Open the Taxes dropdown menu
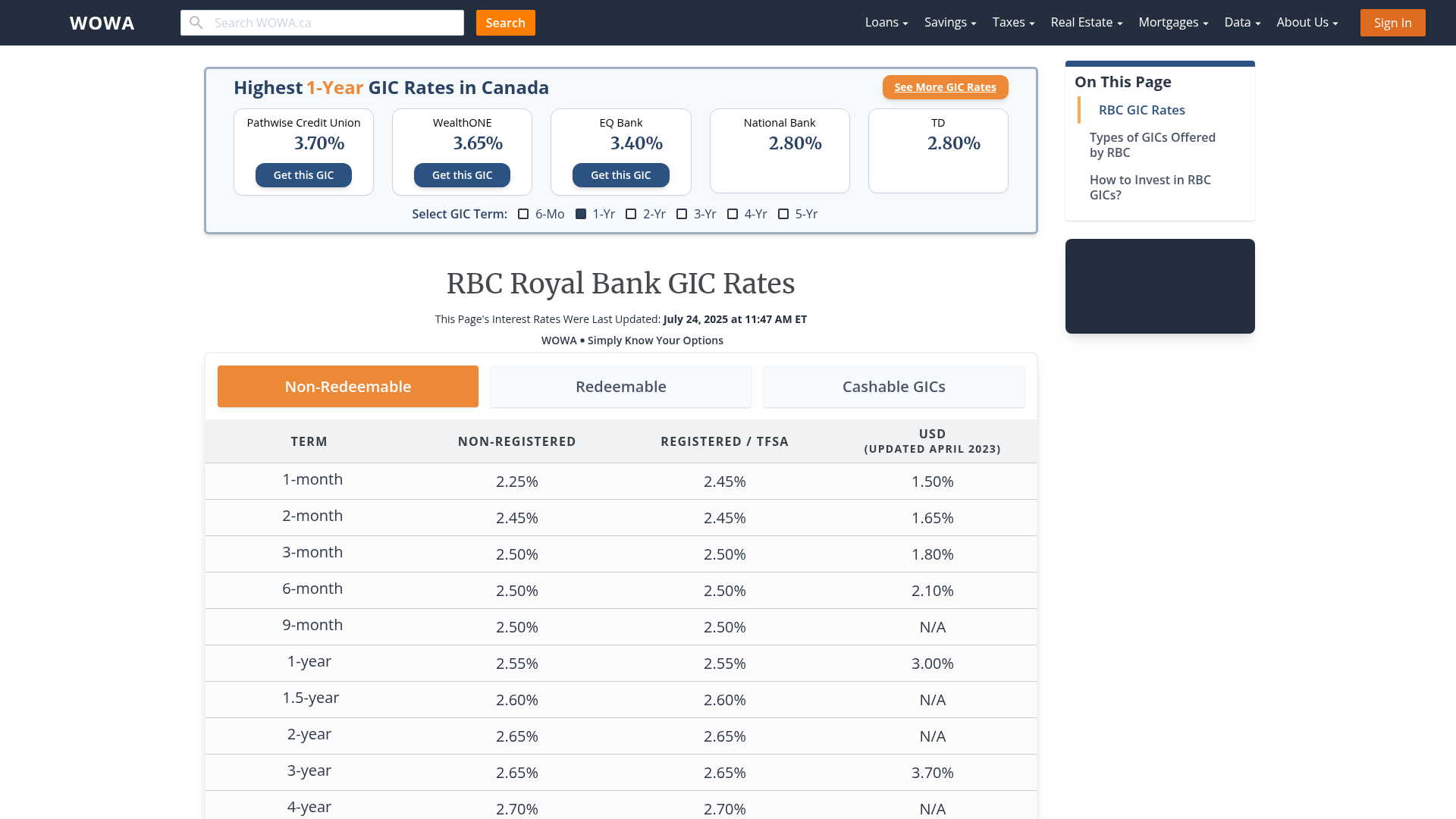1456x819 pixels. point(1013,23)
